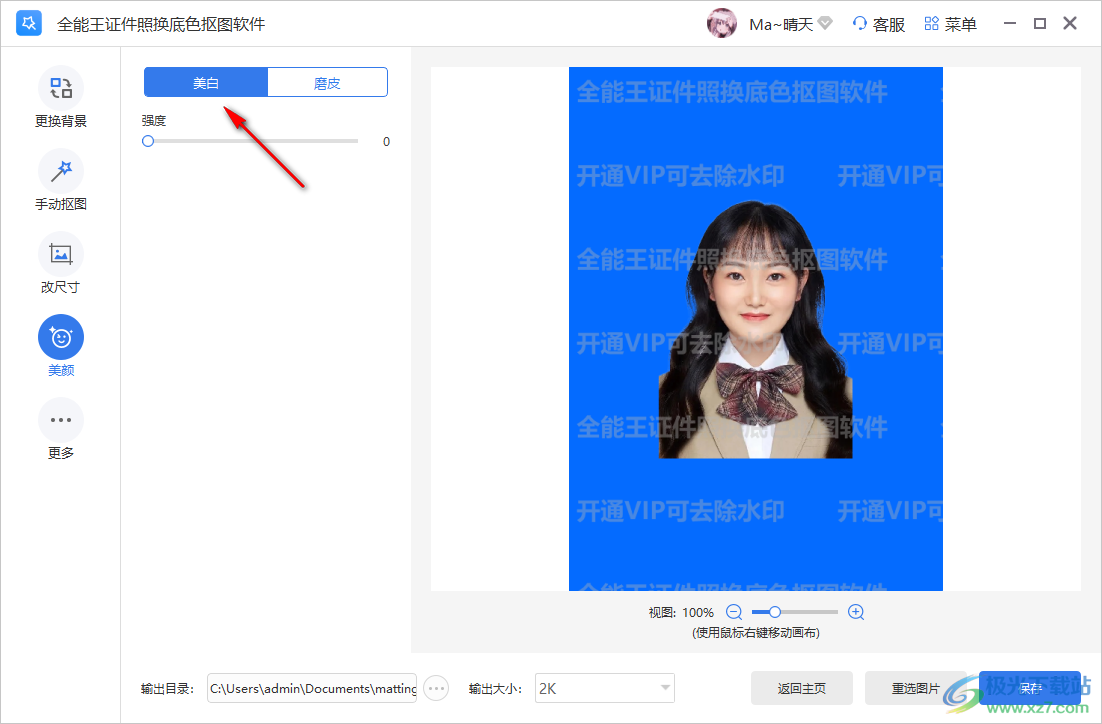Select the 美颜 beauty tool
1102x724 pixels.
(x=61, y=346)
